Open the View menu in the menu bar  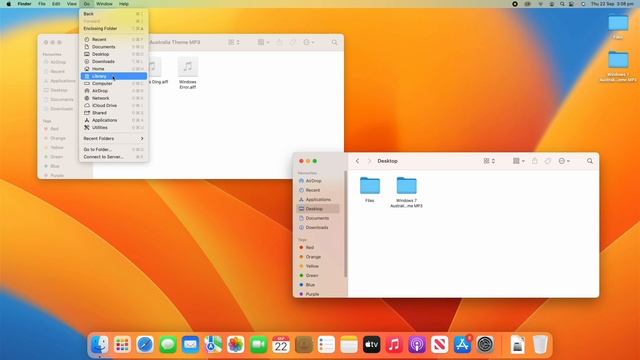tap(71, 4)
